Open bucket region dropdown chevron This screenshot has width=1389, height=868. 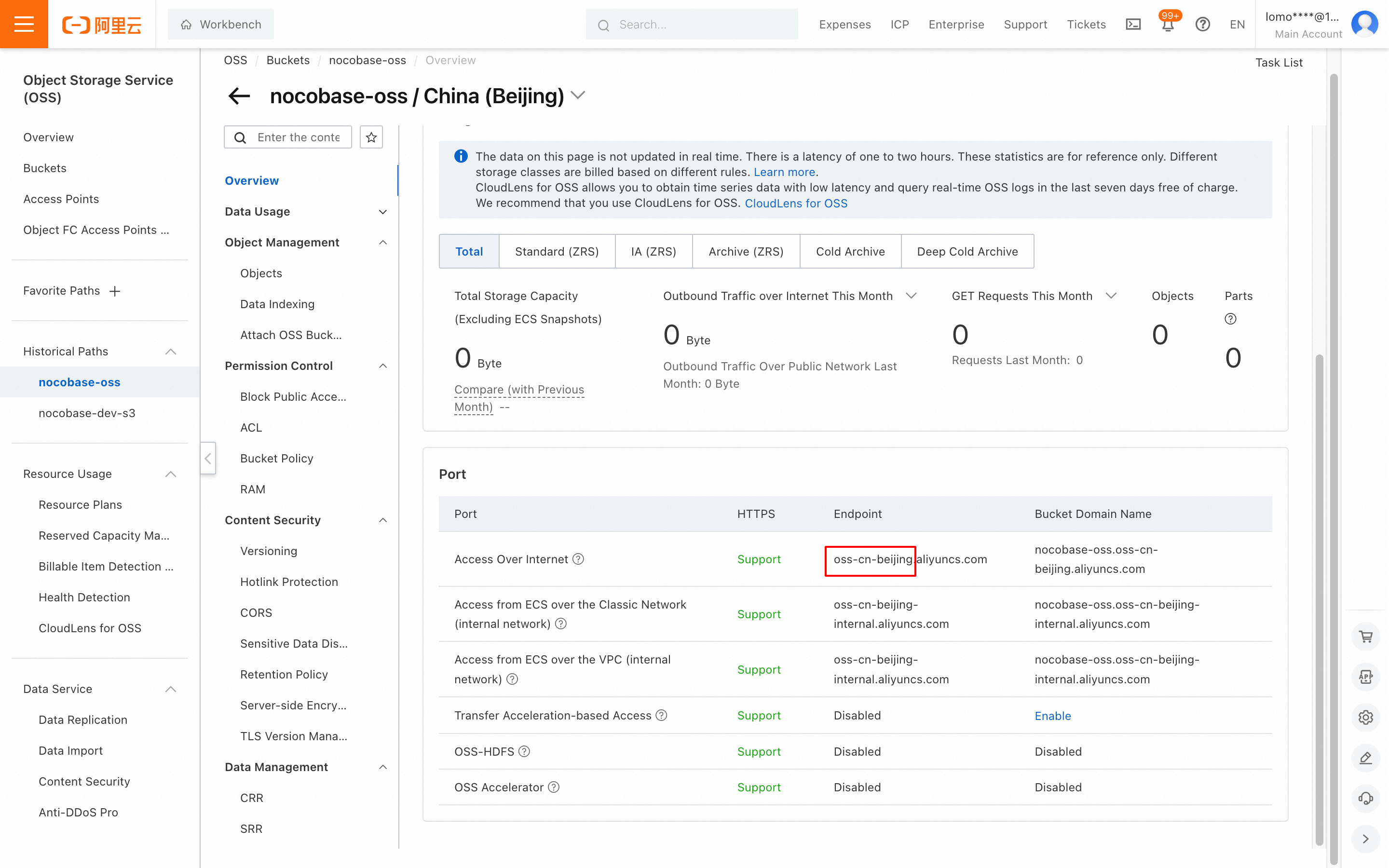click(x=578, y=95)
